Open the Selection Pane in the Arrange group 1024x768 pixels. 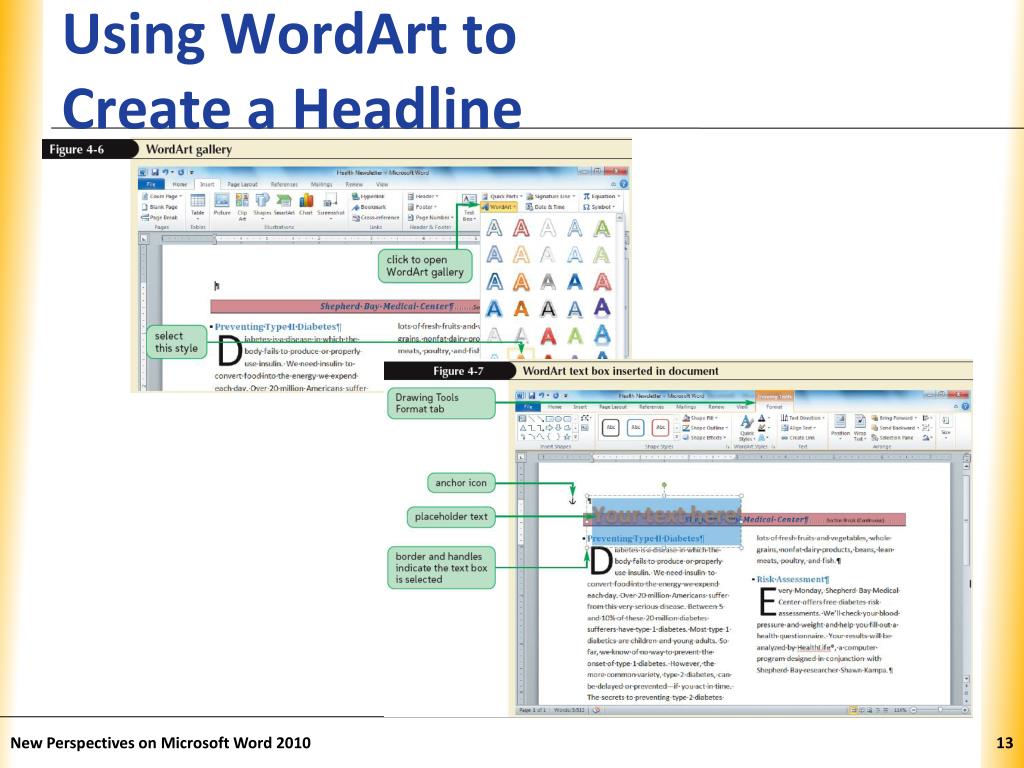[893, 438]
